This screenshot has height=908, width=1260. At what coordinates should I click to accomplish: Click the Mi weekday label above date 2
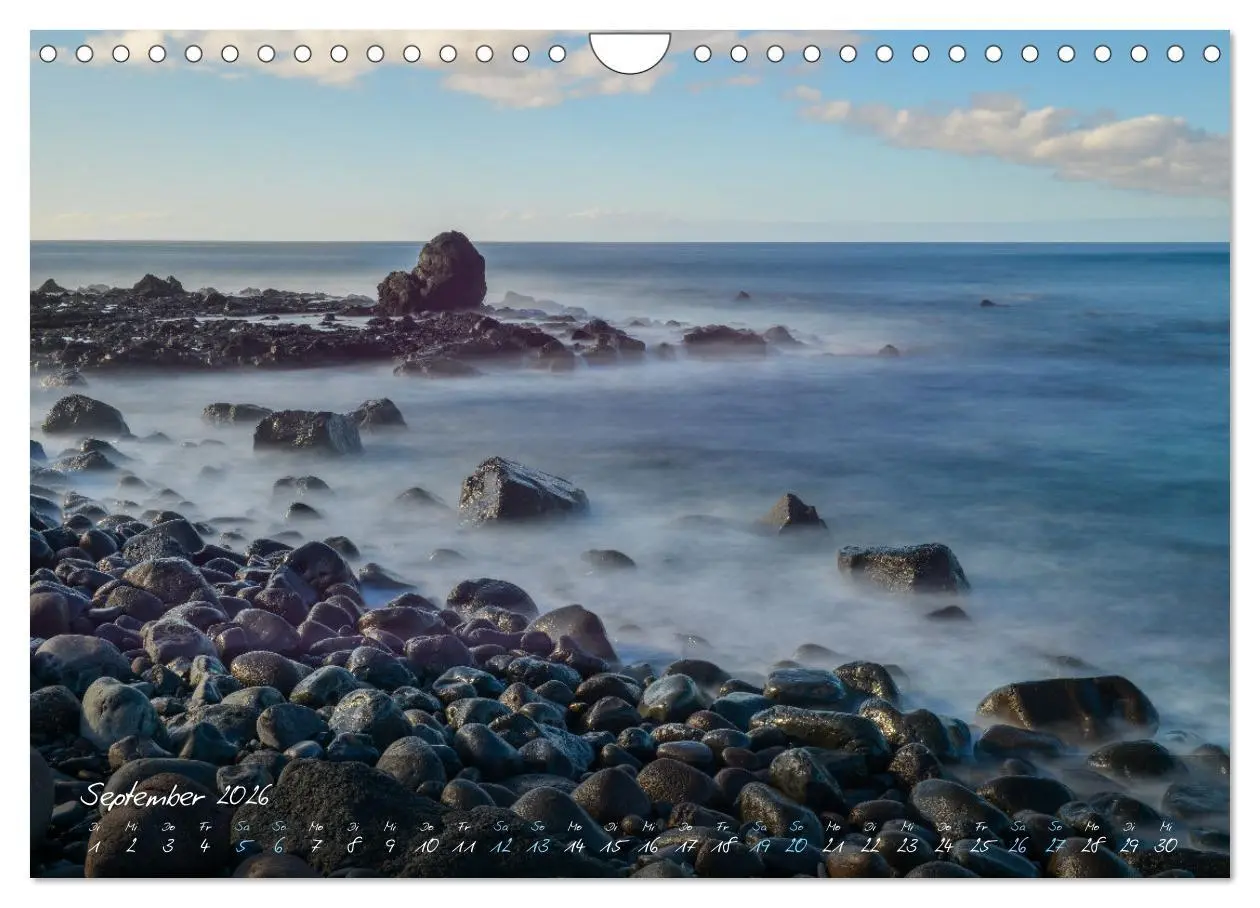tap(131, 828)
